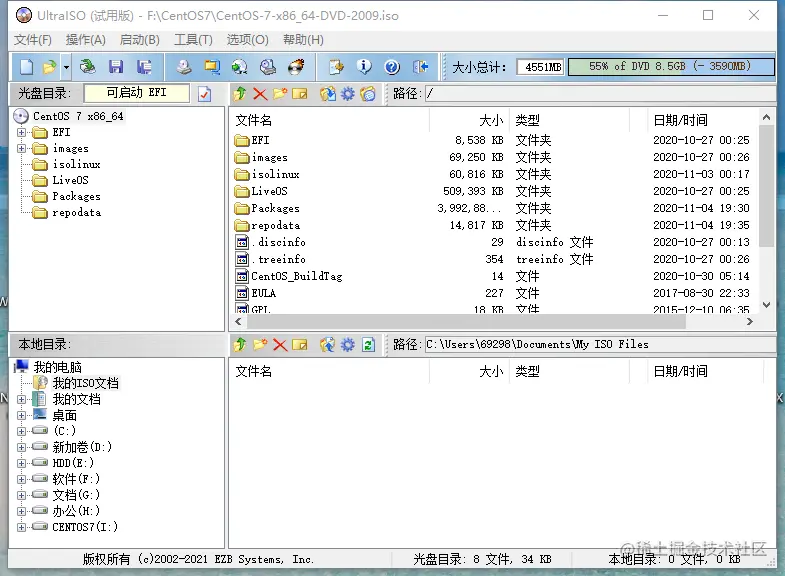Click the Mount to virtual drive icon
The height and width of the screenshot is (576, 785).
point(240,67)
